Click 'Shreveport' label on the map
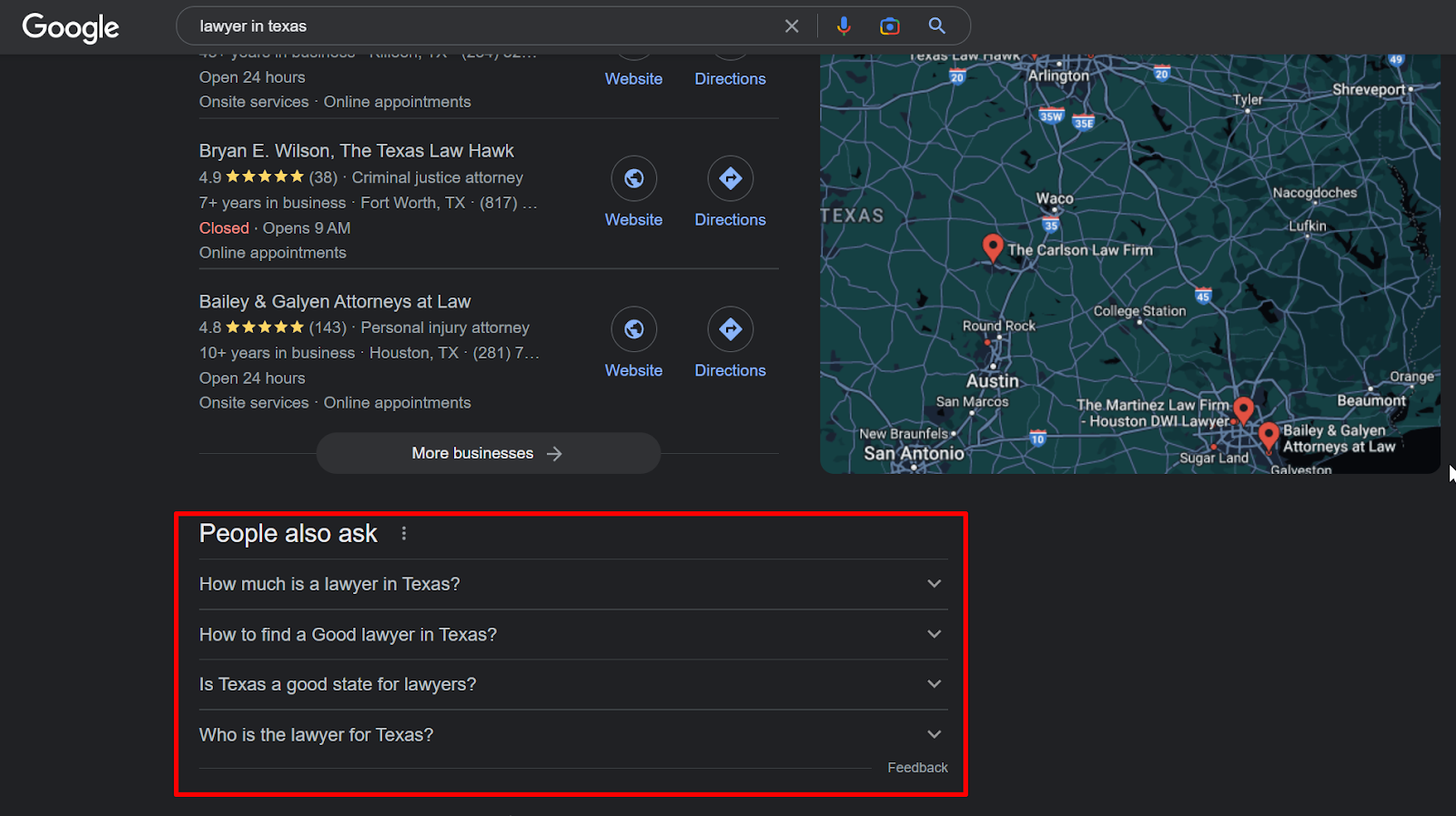Viewport: 1456px width, 816px height. (x=1370, y=89)
